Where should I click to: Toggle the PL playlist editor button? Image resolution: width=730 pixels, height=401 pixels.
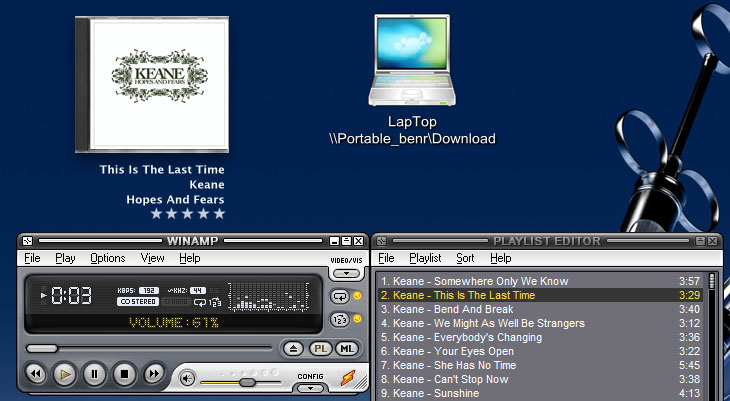(320, 348)
